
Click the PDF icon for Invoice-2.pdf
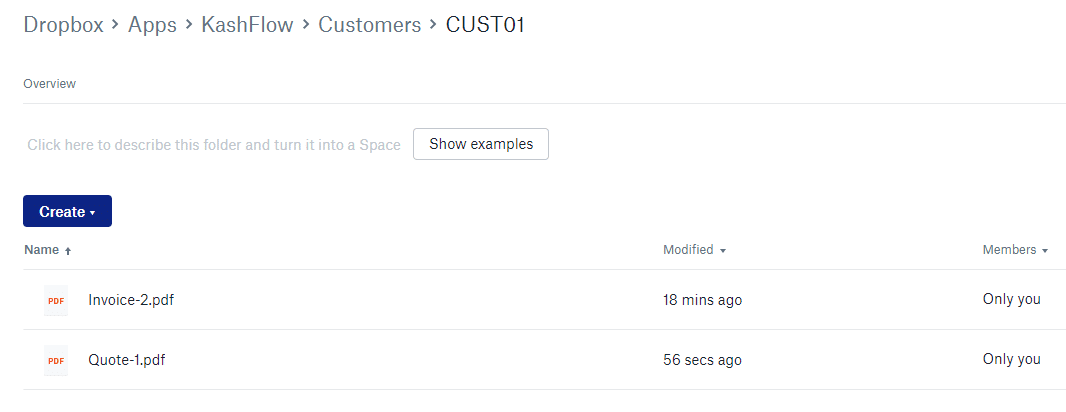(x=56, y=300)
